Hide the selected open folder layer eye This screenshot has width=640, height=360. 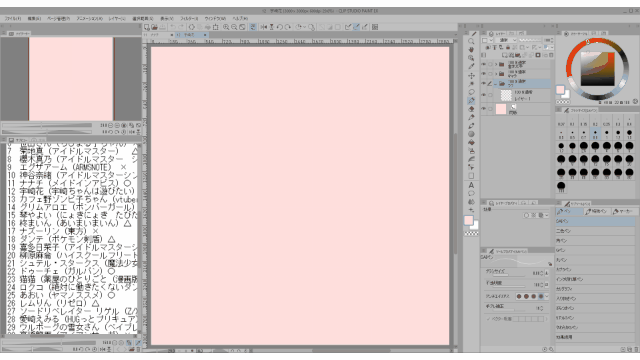click(x=484, y=84)
